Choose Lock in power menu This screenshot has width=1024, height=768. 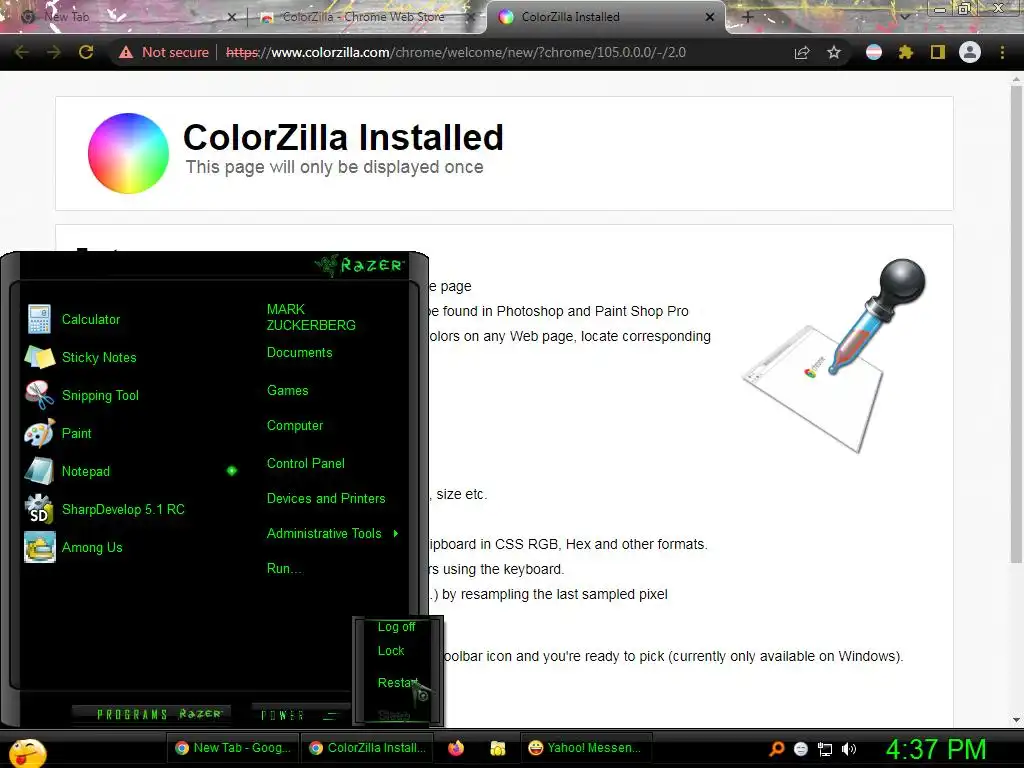coord(391,651)
